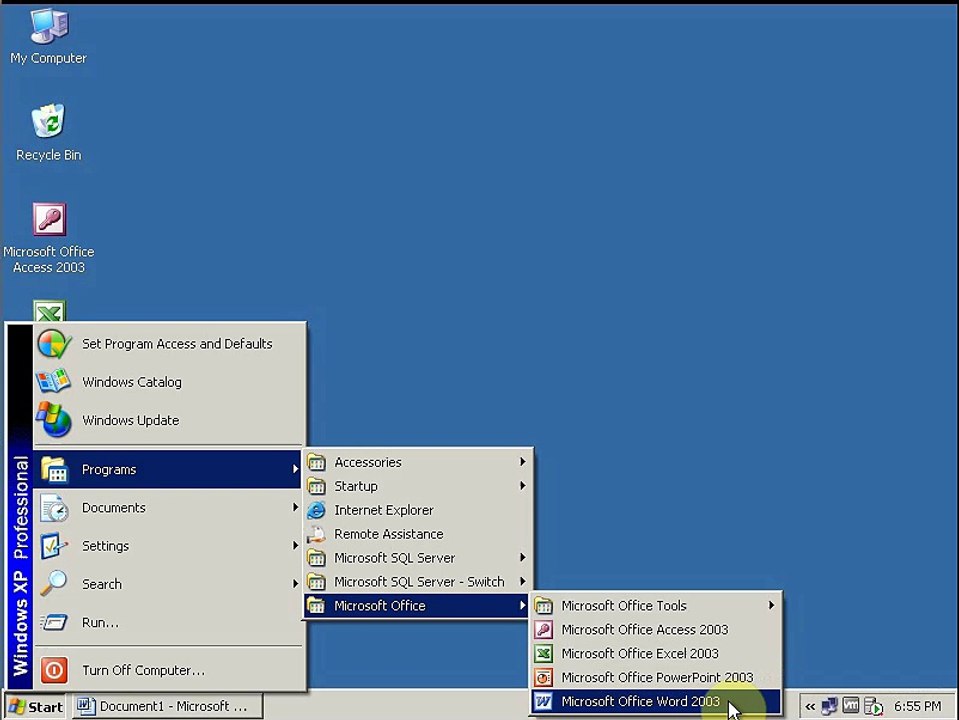Expand the Microsoft SQL Server submenu arrow

[522, 557]
